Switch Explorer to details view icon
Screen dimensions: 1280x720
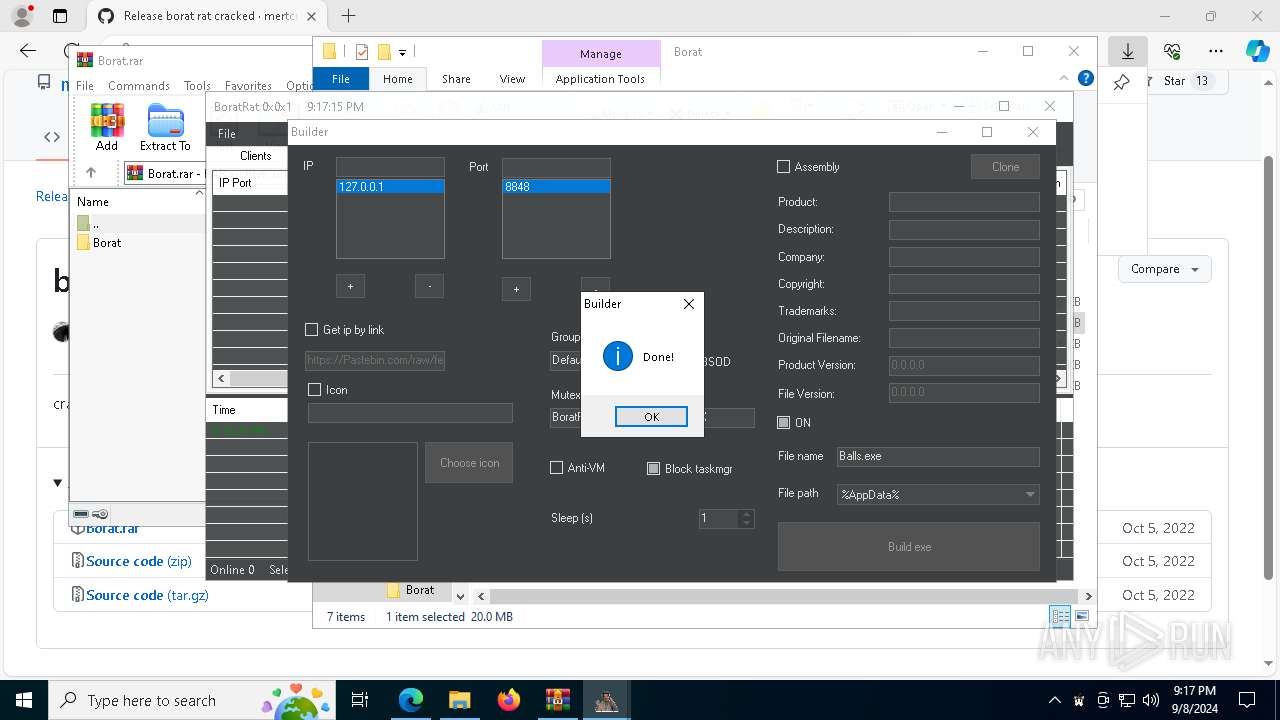tap(1060, 617)
